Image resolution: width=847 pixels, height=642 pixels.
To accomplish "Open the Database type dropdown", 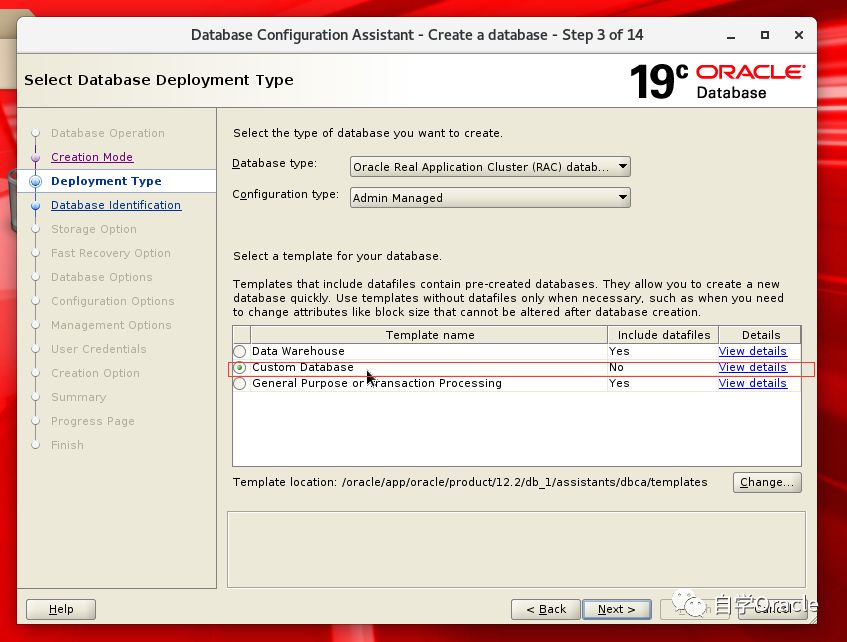I will (490, 167).
